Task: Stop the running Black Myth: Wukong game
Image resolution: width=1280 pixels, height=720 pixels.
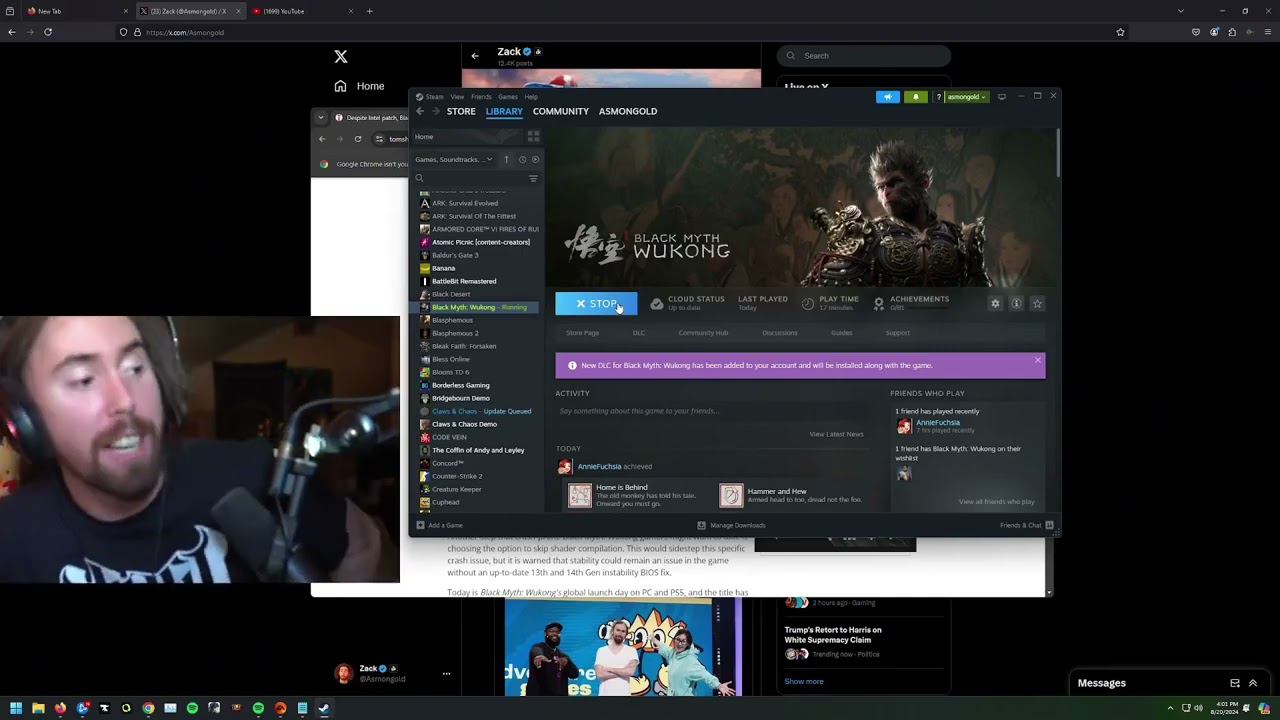Action: 596,304
